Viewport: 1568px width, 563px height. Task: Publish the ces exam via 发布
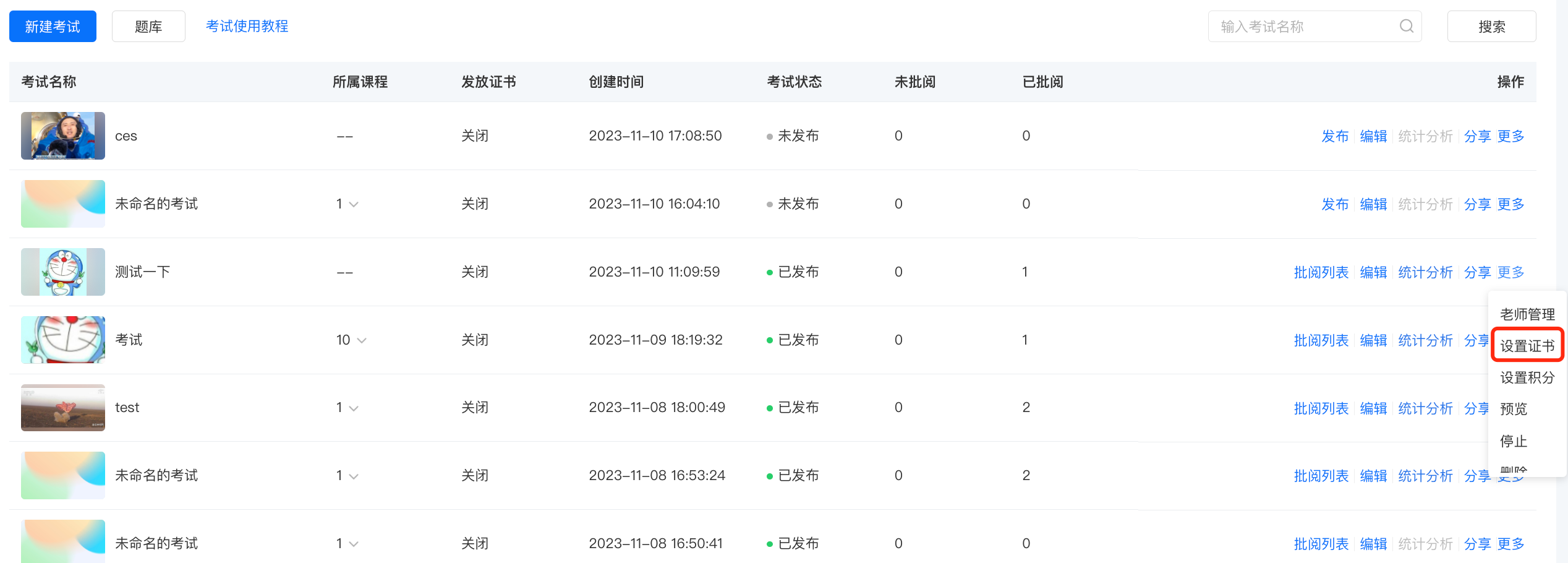pyautogui.click(x=1335, y=136)
